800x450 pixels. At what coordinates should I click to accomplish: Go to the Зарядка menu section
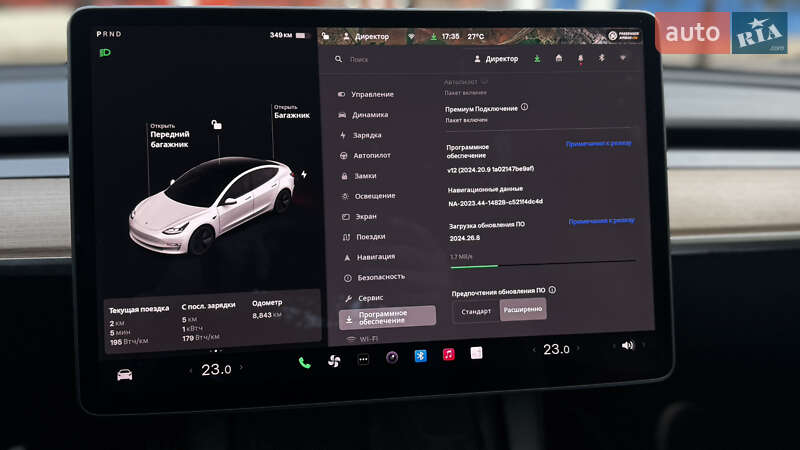[x=366, y=135]
